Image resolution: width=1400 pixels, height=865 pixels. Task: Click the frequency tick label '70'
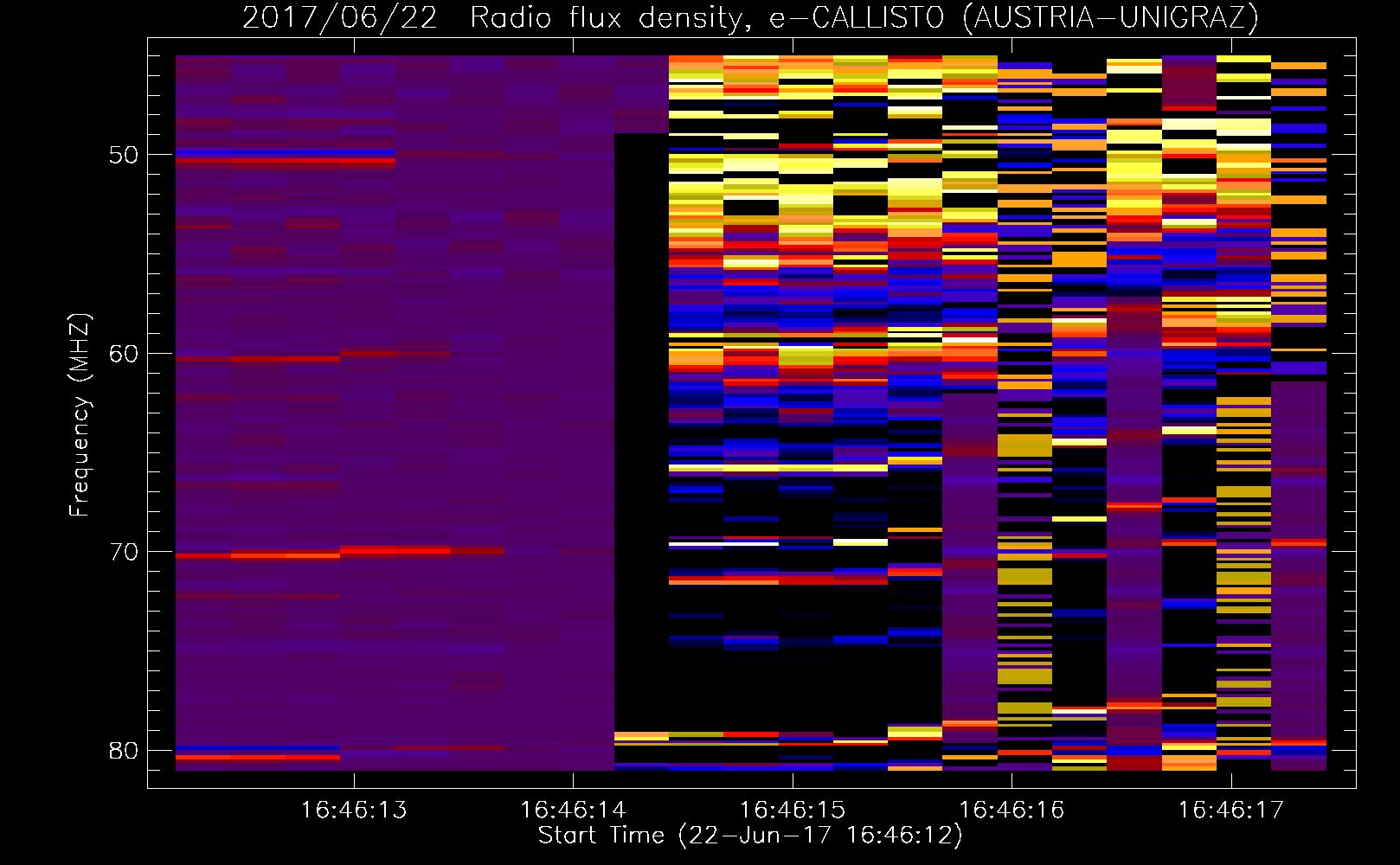pos(124,552)
